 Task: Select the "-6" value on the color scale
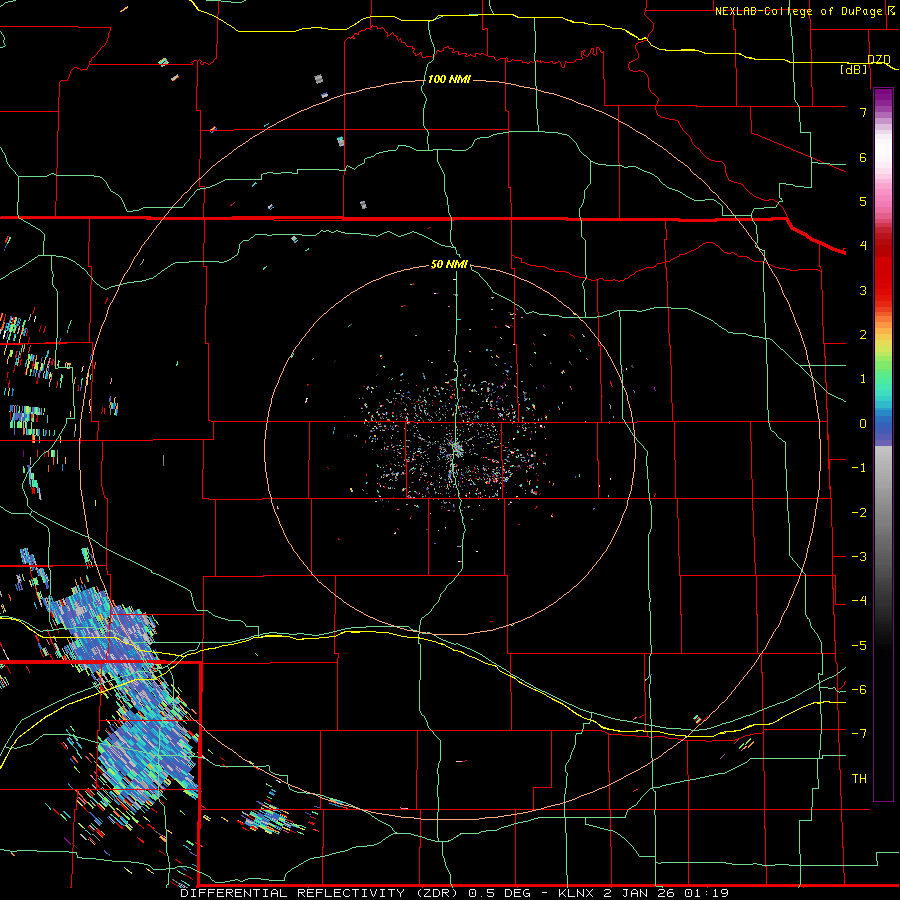click(859, 690)
